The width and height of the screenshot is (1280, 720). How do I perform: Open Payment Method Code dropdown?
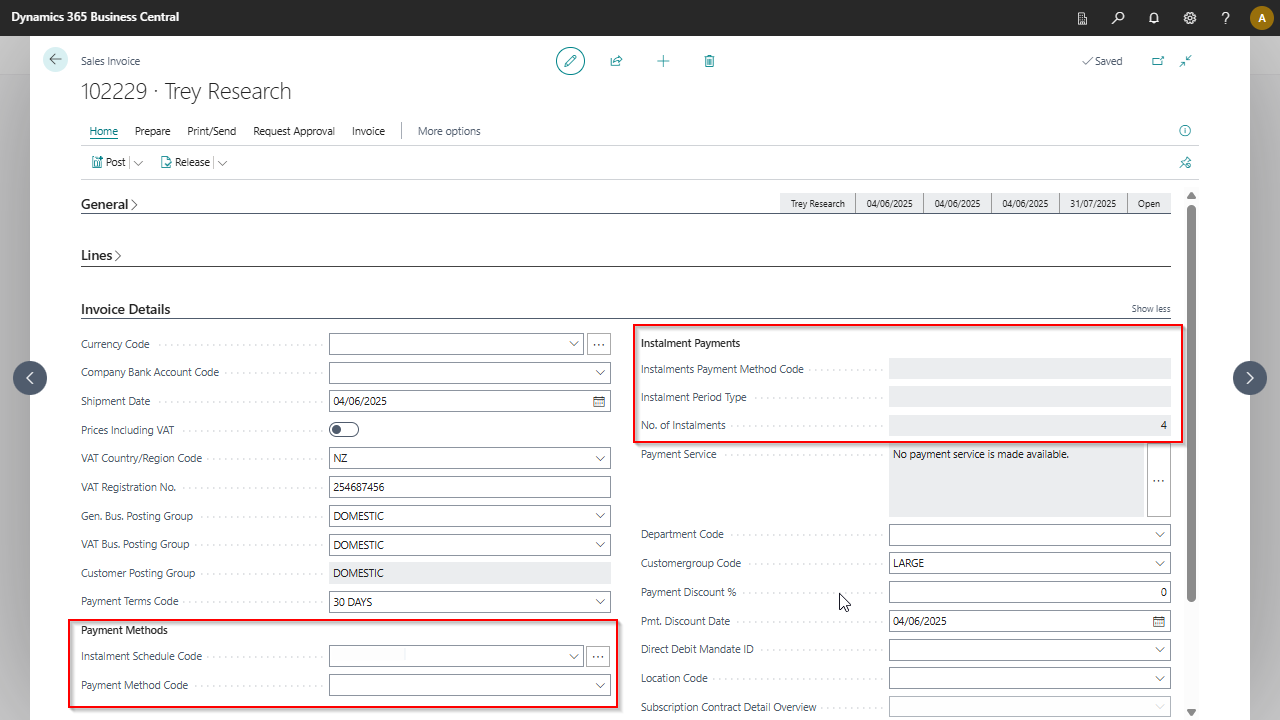click(x=600, y=685)
